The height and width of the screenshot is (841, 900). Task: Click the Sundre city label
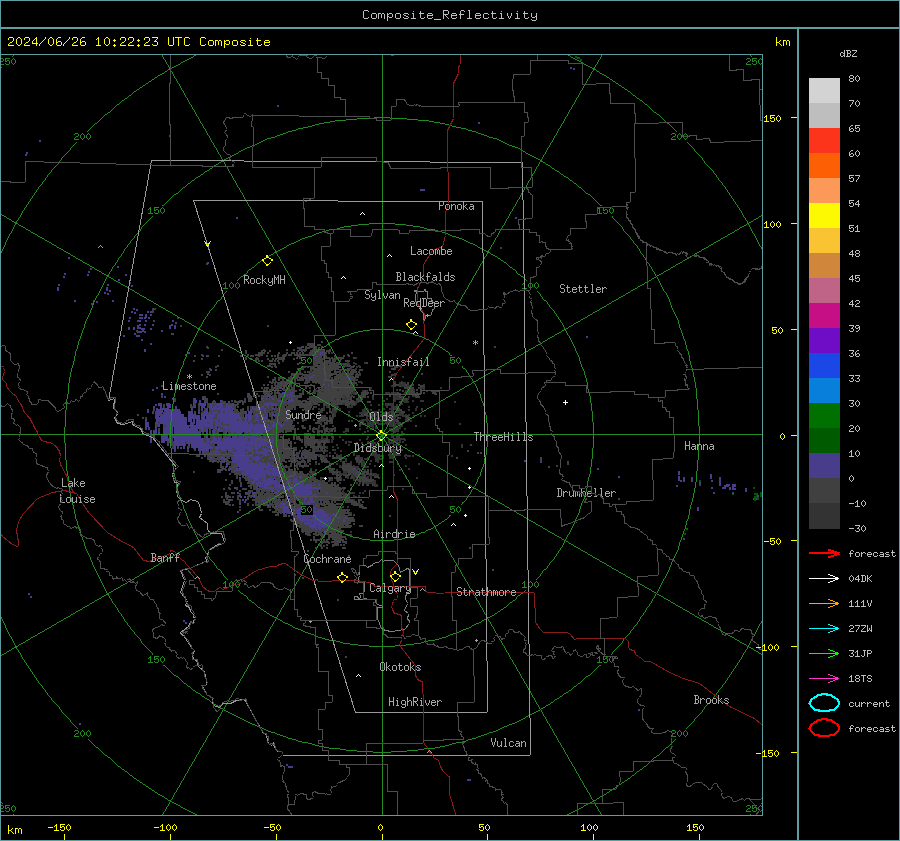303,414
